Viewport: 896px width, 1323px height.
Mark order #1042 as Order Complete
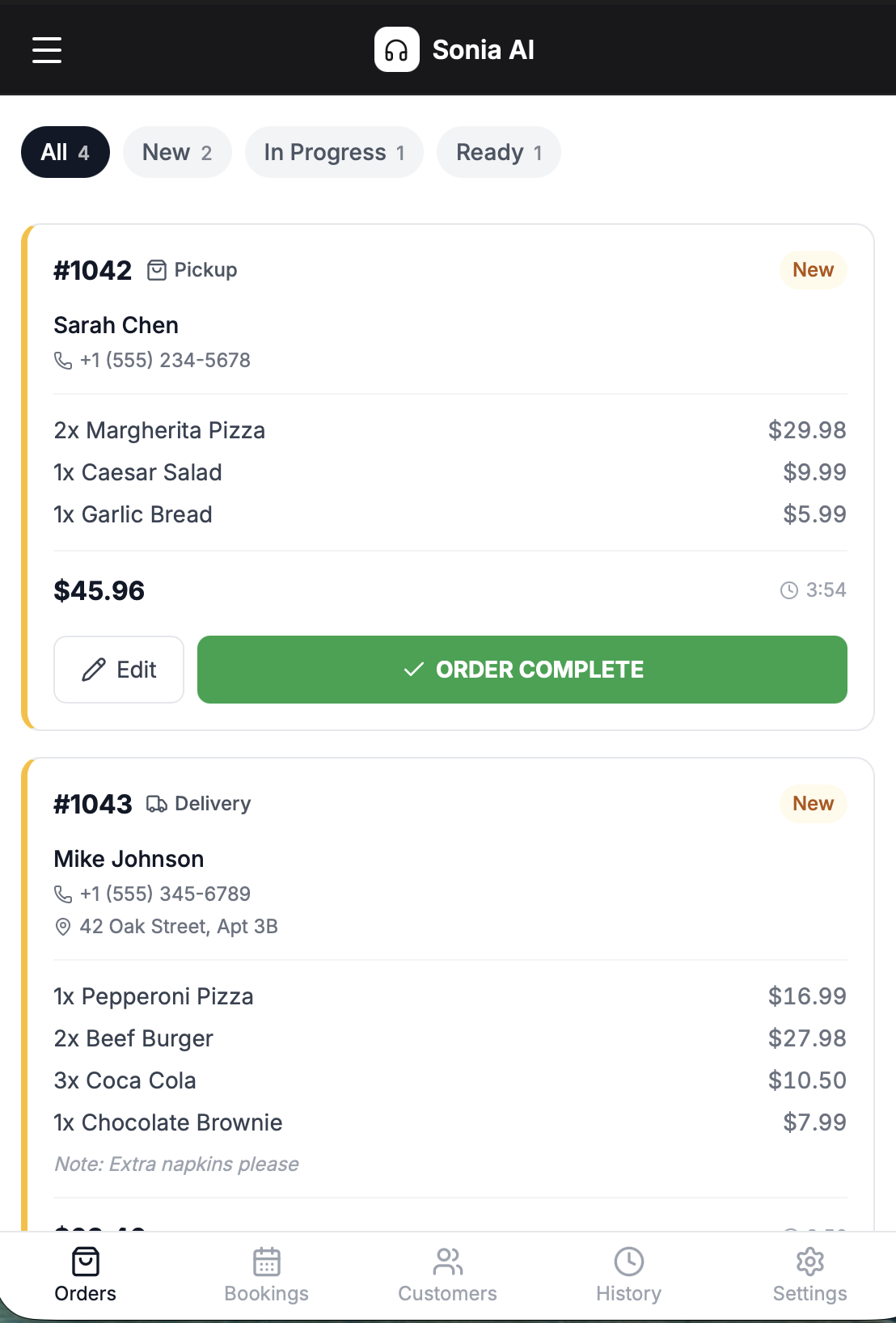(522, 670)
